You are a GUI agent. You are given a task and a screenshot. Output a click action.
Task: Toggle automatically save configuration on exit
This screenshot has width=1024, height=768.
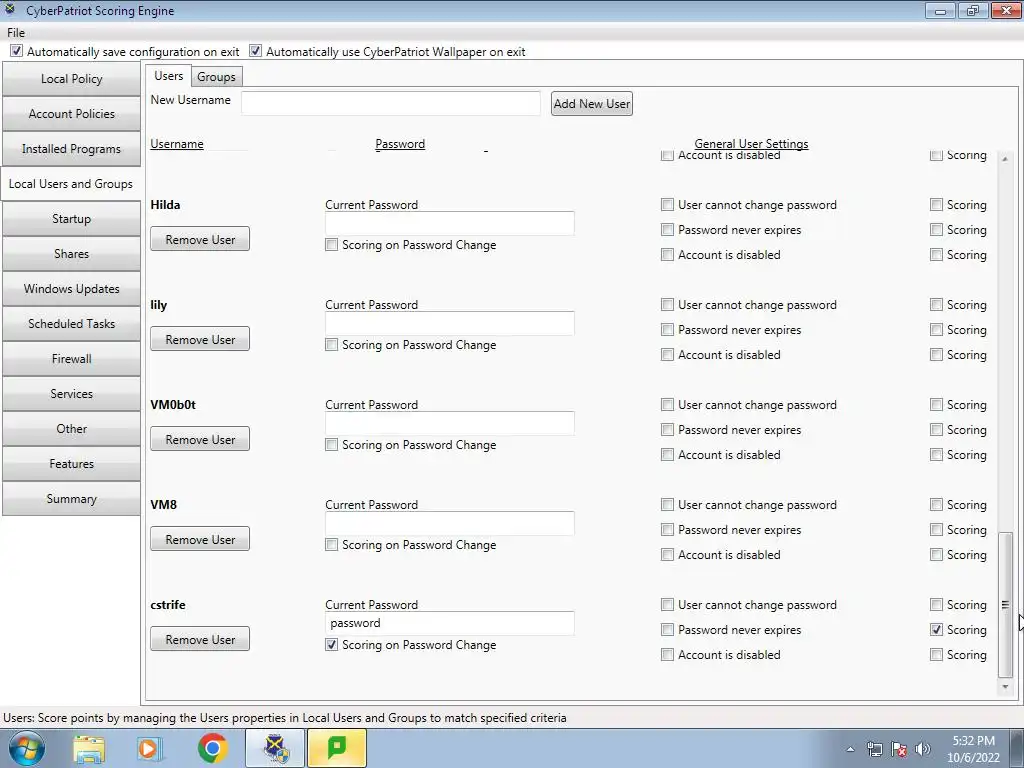click(x=16, y=51)
